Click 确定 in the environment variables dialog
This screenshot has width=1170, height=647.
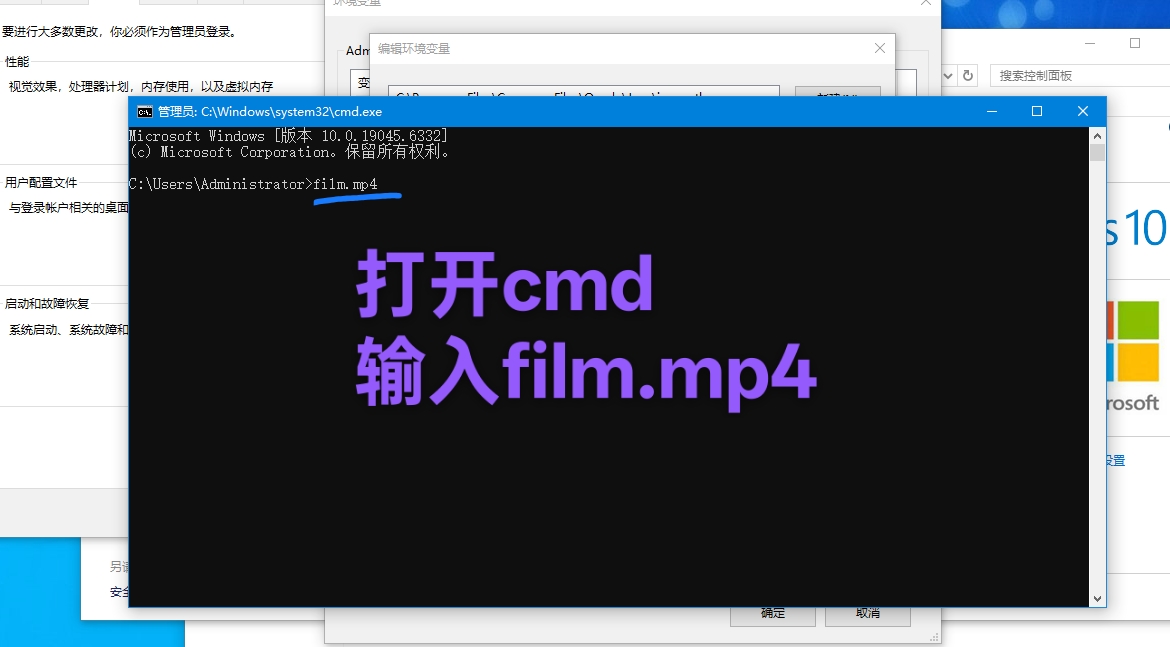click(772, 614)
